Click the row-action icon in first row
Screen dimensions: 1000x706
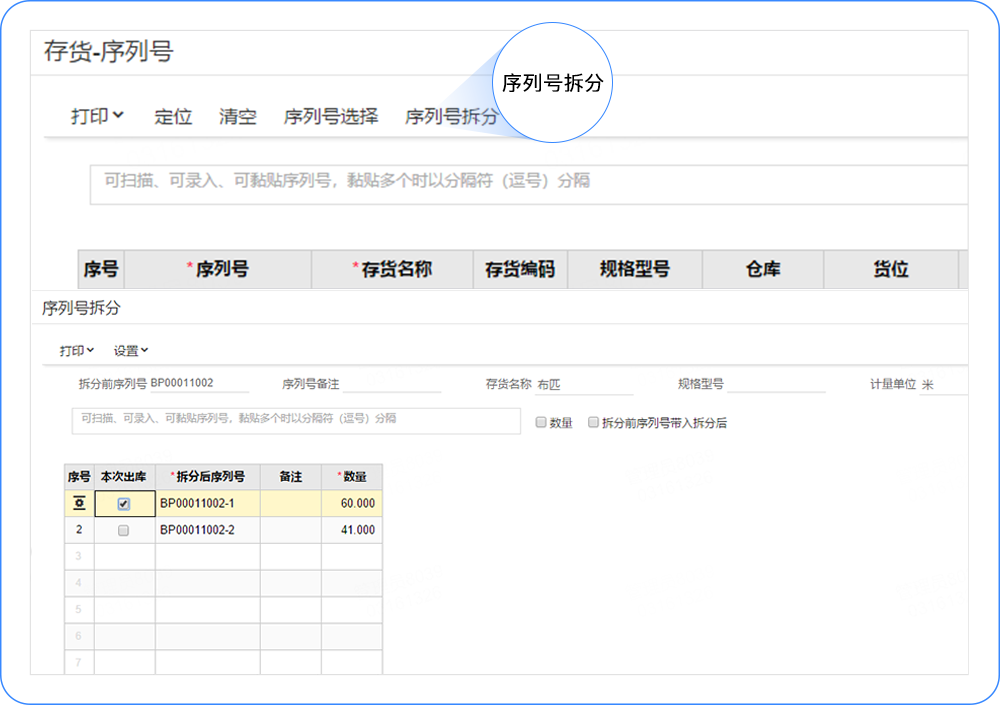pos(79,504)
